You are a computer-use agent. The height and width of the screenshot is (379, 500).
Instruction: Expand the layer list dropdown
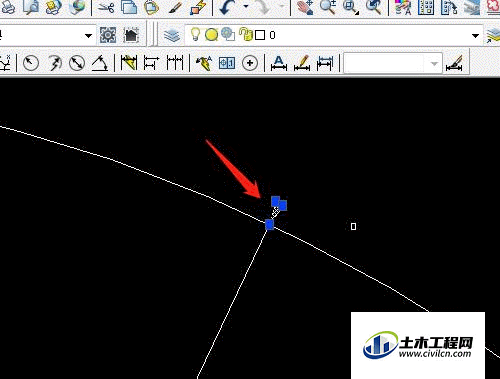(x=475, y=35)
